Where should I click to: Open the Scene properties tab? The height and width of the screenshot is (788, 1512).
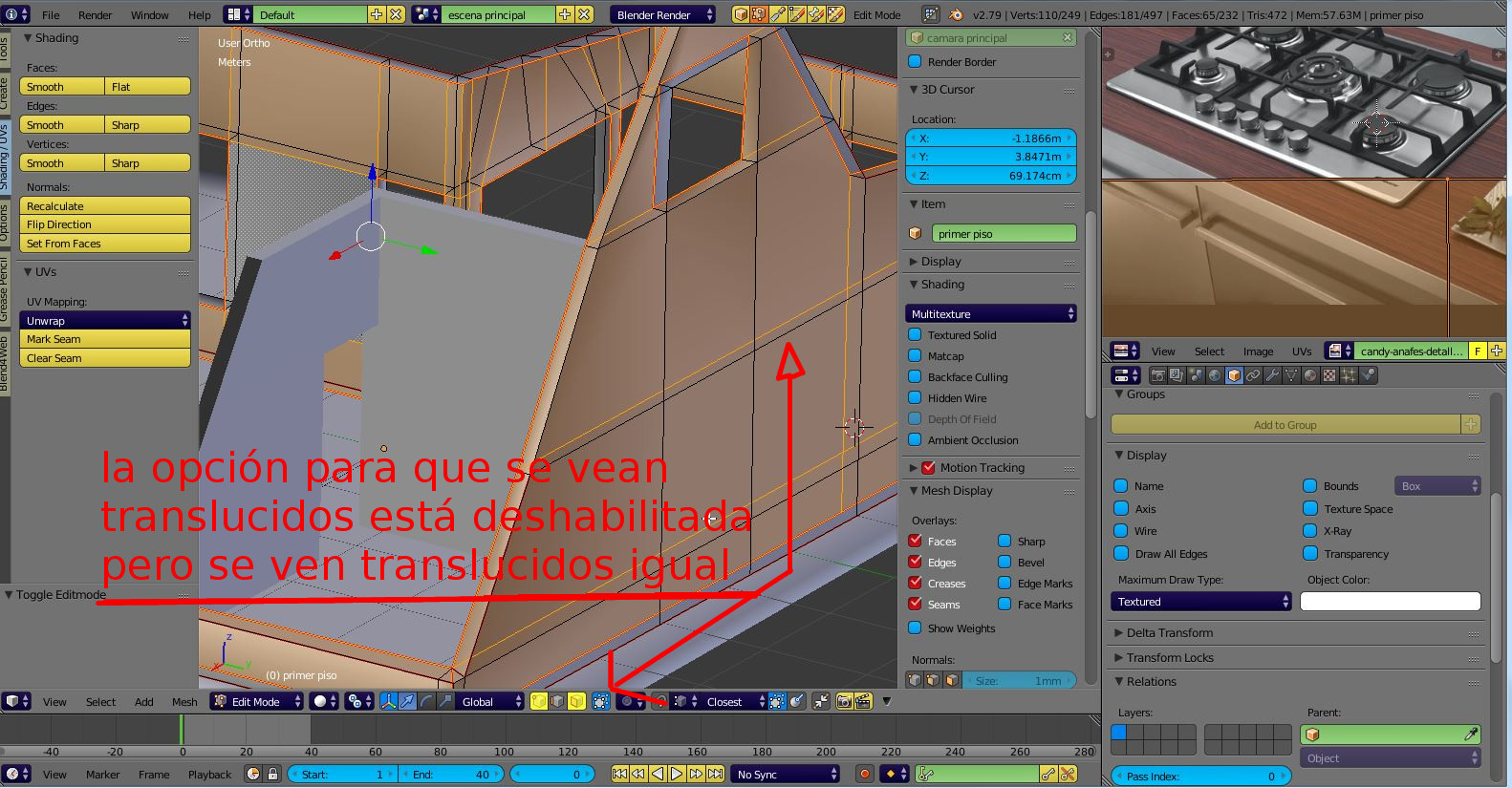(1196, 375)
